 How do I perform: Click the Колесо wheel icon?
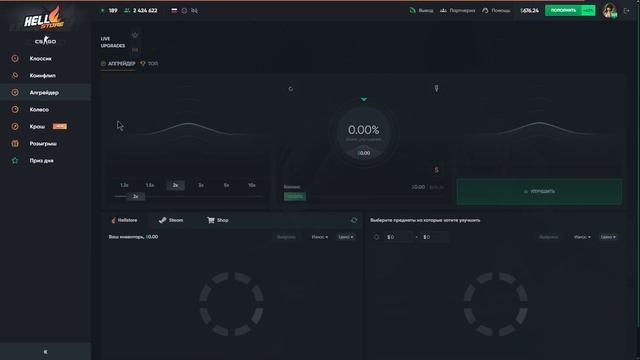pos(15,109)
